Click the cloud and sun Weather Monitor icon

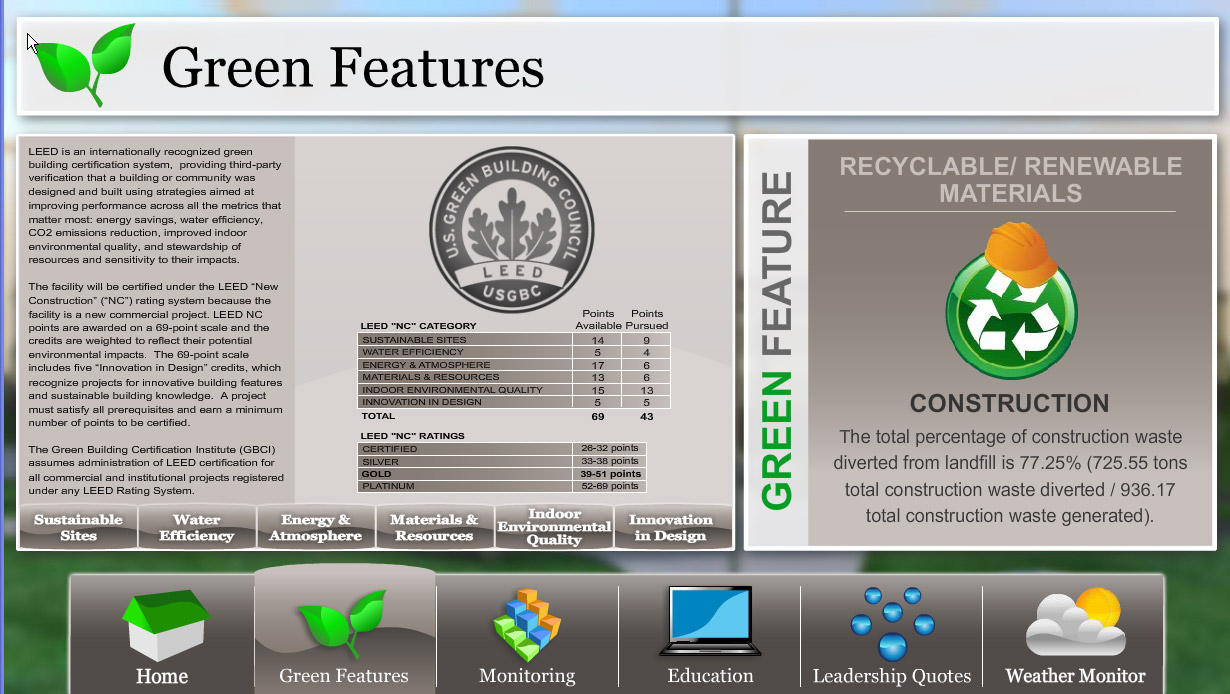click(1075, 620)
